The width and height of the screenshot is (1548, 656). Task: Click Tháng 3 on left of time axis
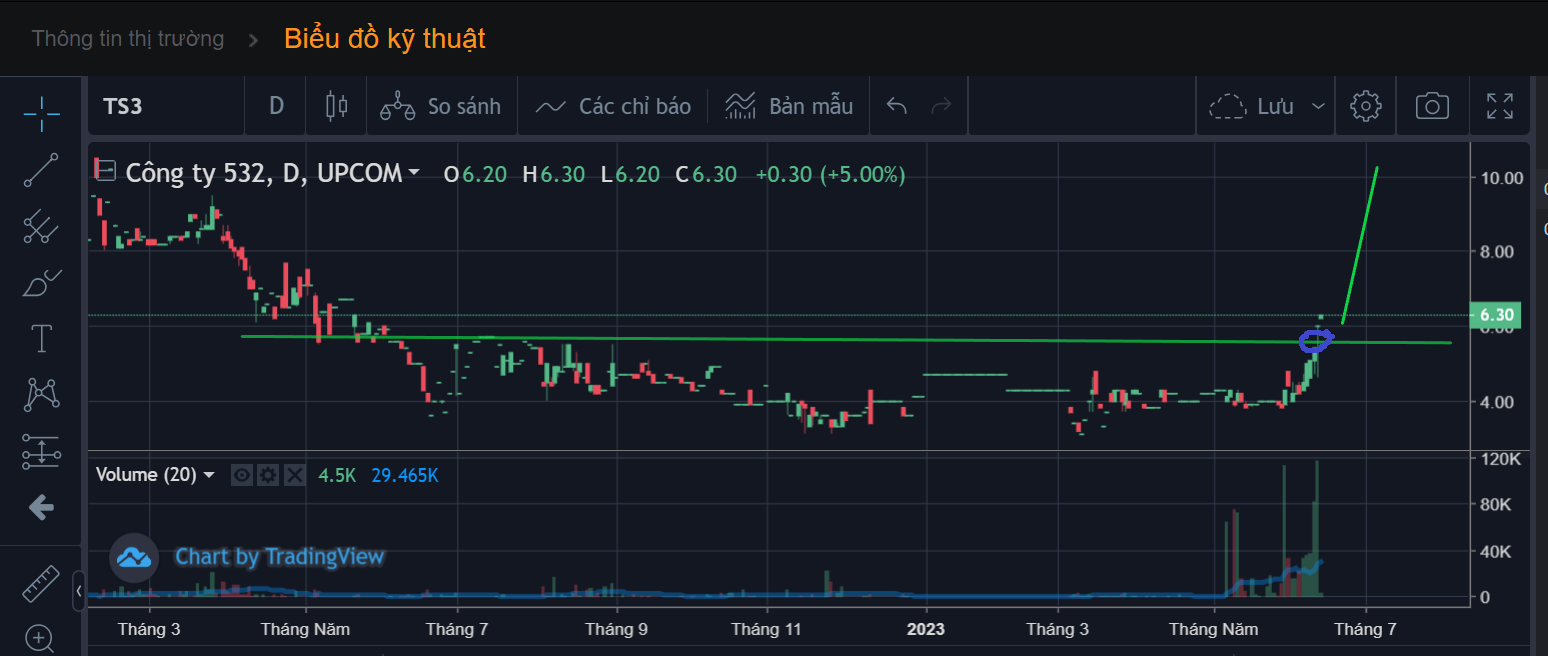pos(149,629)
